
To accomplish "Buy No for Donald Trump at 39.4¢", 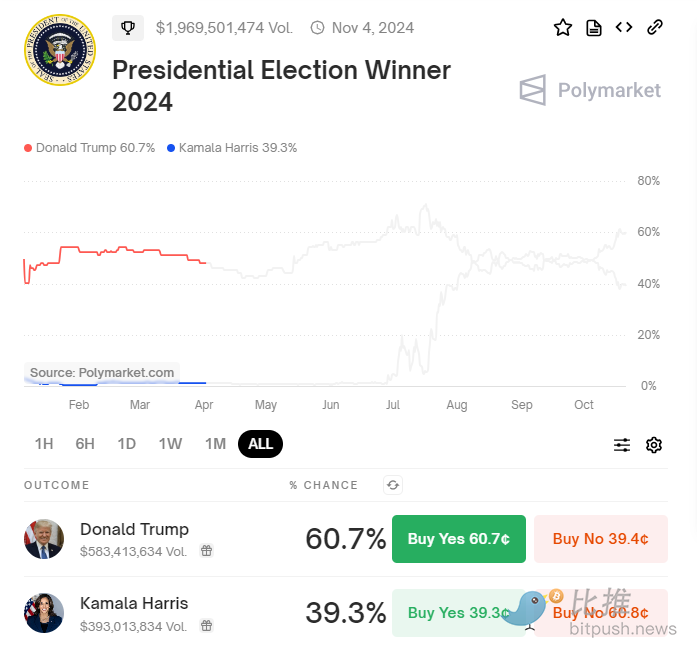I will [600, 539].
